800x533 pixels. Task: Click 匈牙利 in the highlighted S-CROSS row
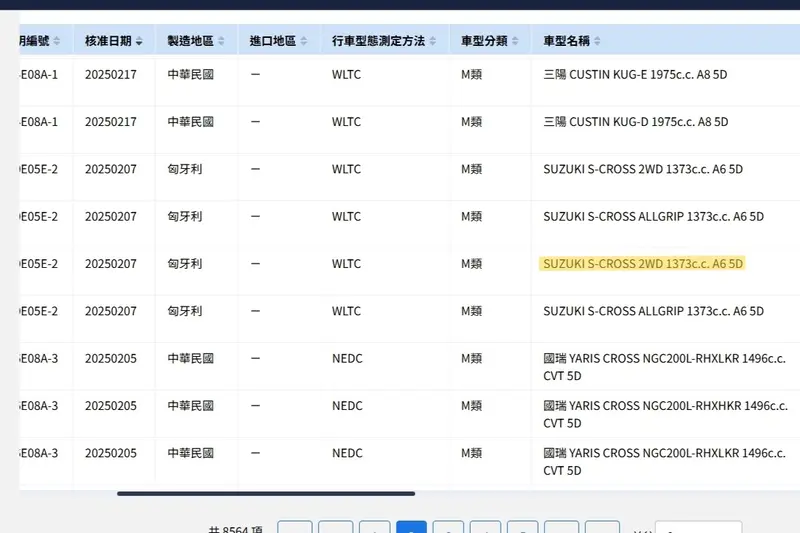click(185, 264)
